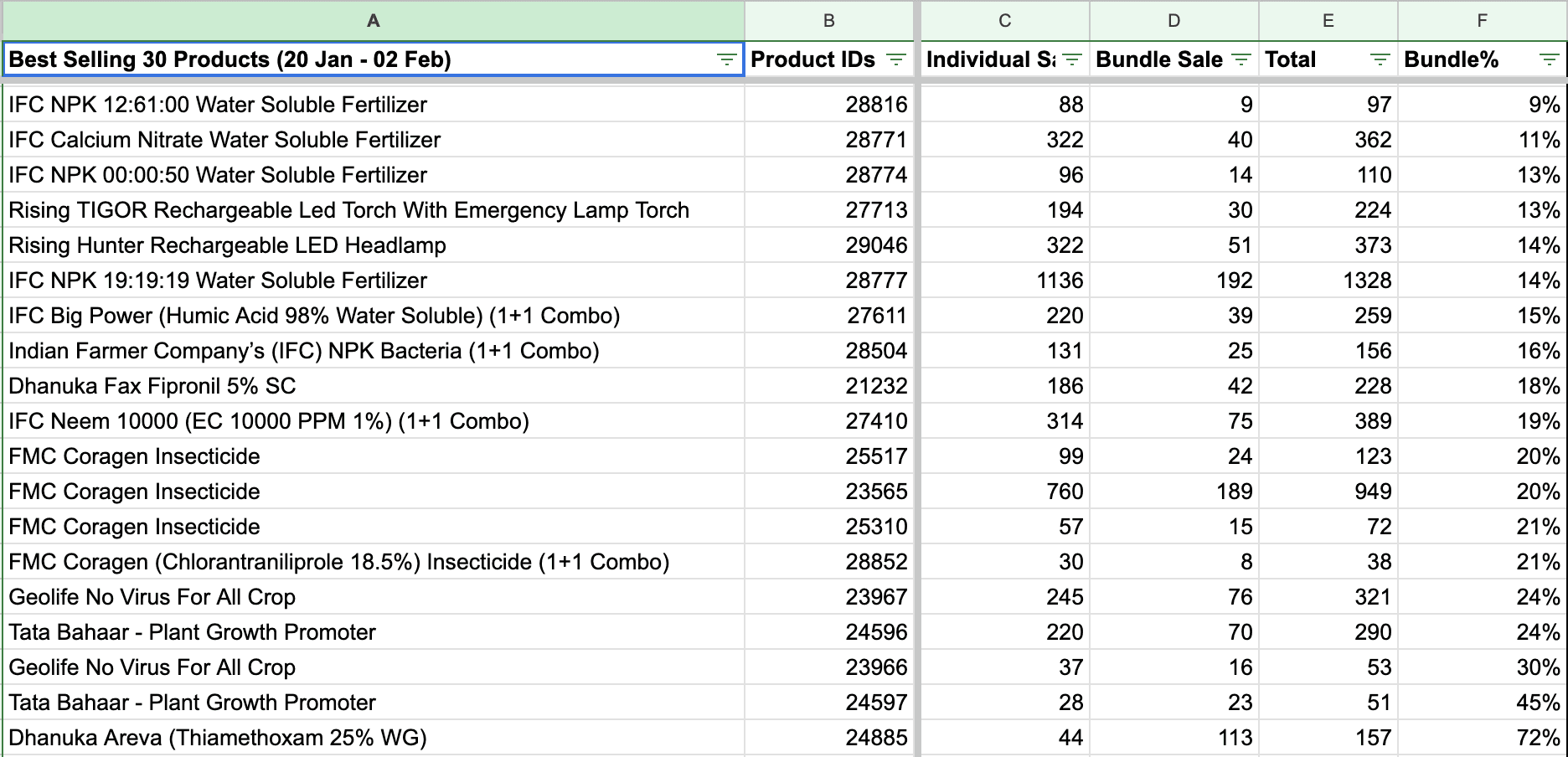Open filter dropdown for Product IDs column
The image size is (1568, 757).
(895, 59)
